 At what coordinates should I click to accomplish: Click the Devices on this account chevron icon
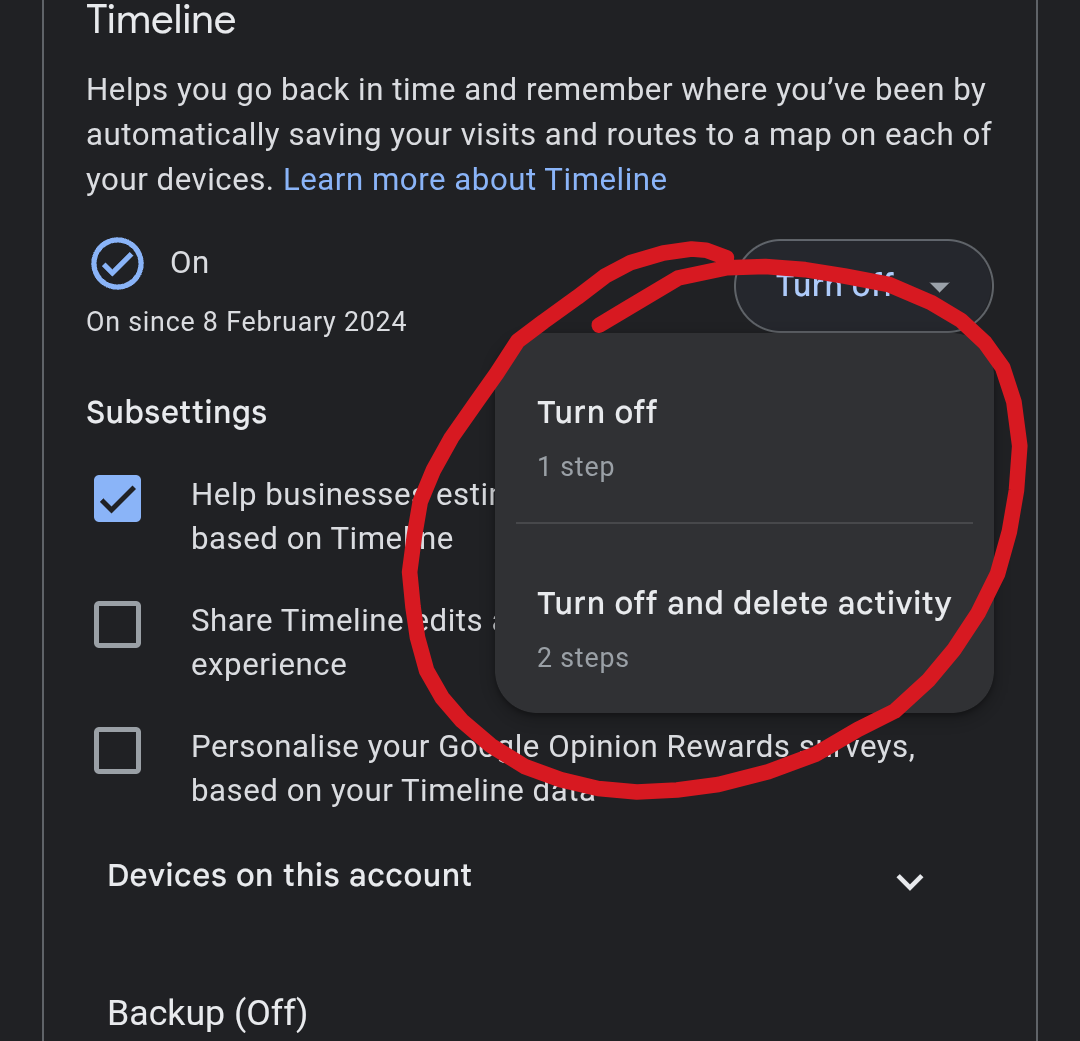pos(909,881)
